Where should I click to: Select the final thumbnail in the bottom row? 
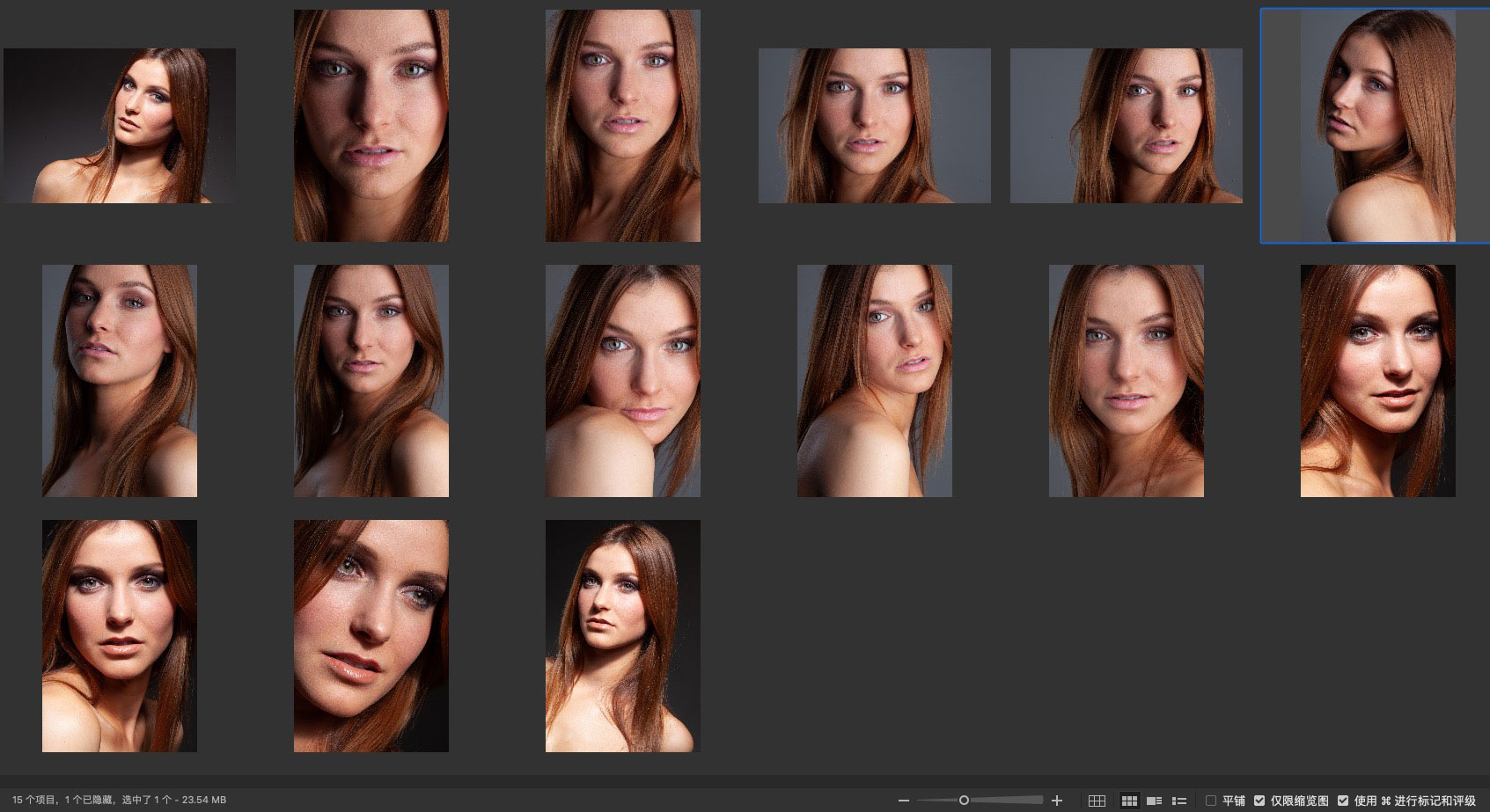click(x=623, y=636)
